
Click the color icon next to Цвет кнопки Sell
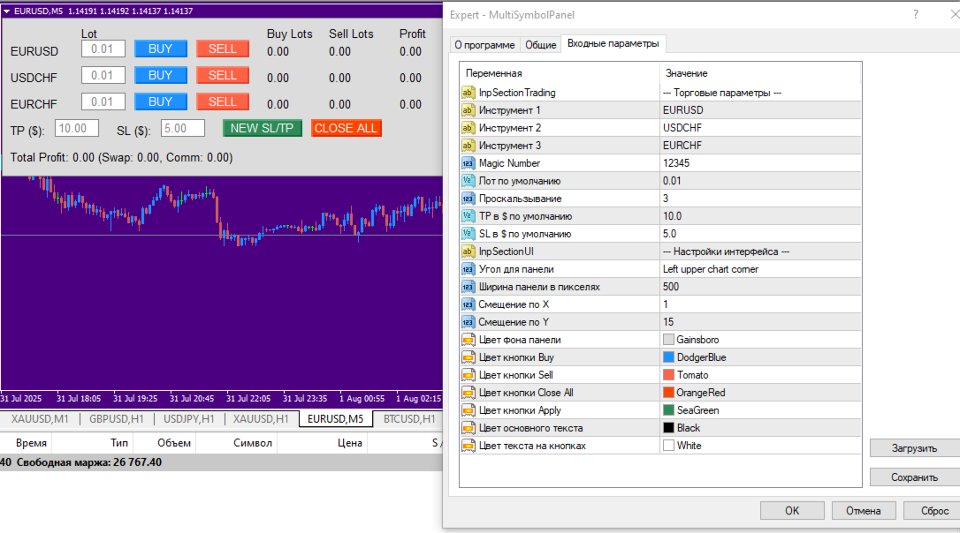[x=468, y=375]
